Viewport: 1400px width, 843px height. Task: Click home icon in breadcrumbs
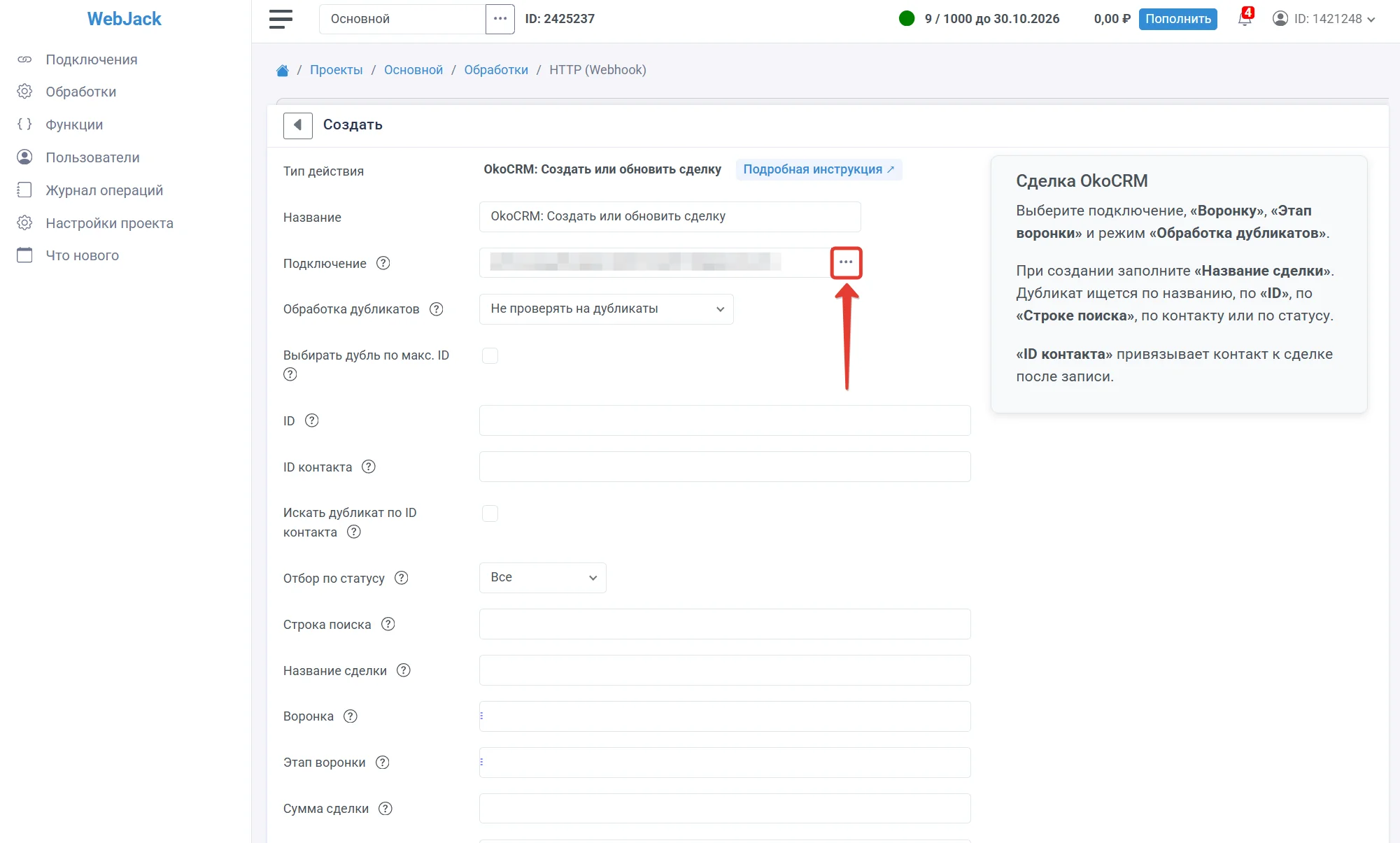pyautogui.click(x=283, y=70)
